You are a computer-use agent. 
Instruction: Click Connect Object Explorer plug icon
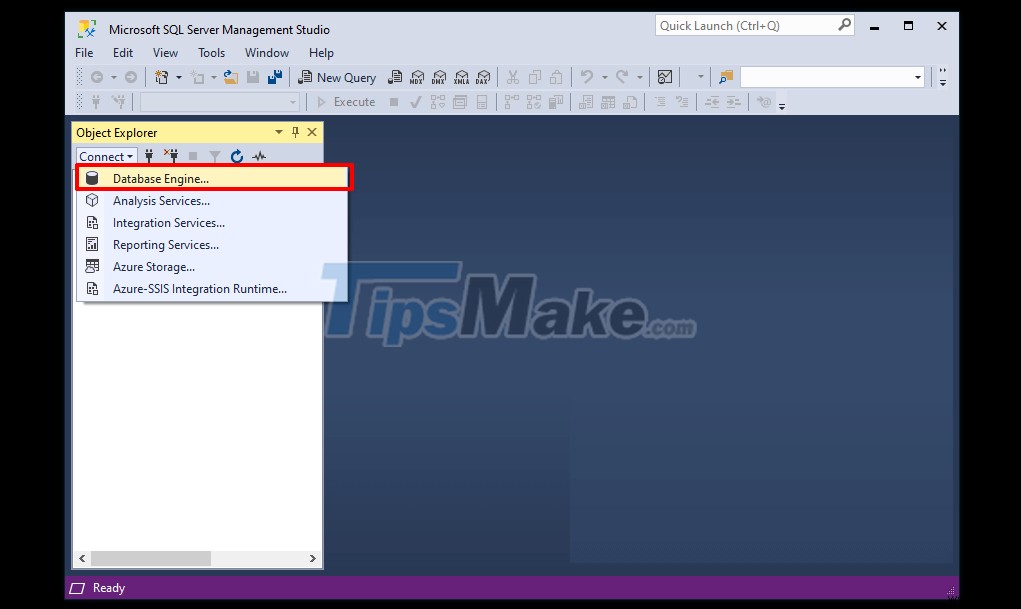pyautogui.click(x=149, y=156)
